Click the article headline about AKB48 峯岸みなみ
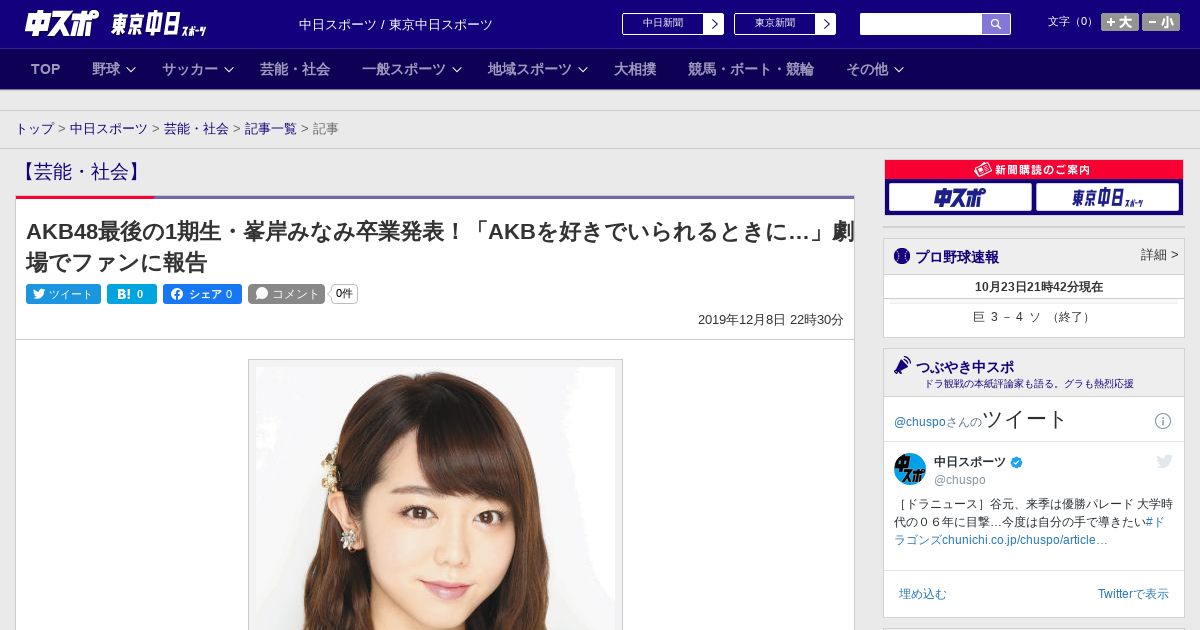1200x630 pixels. click(x=440, y=247)
